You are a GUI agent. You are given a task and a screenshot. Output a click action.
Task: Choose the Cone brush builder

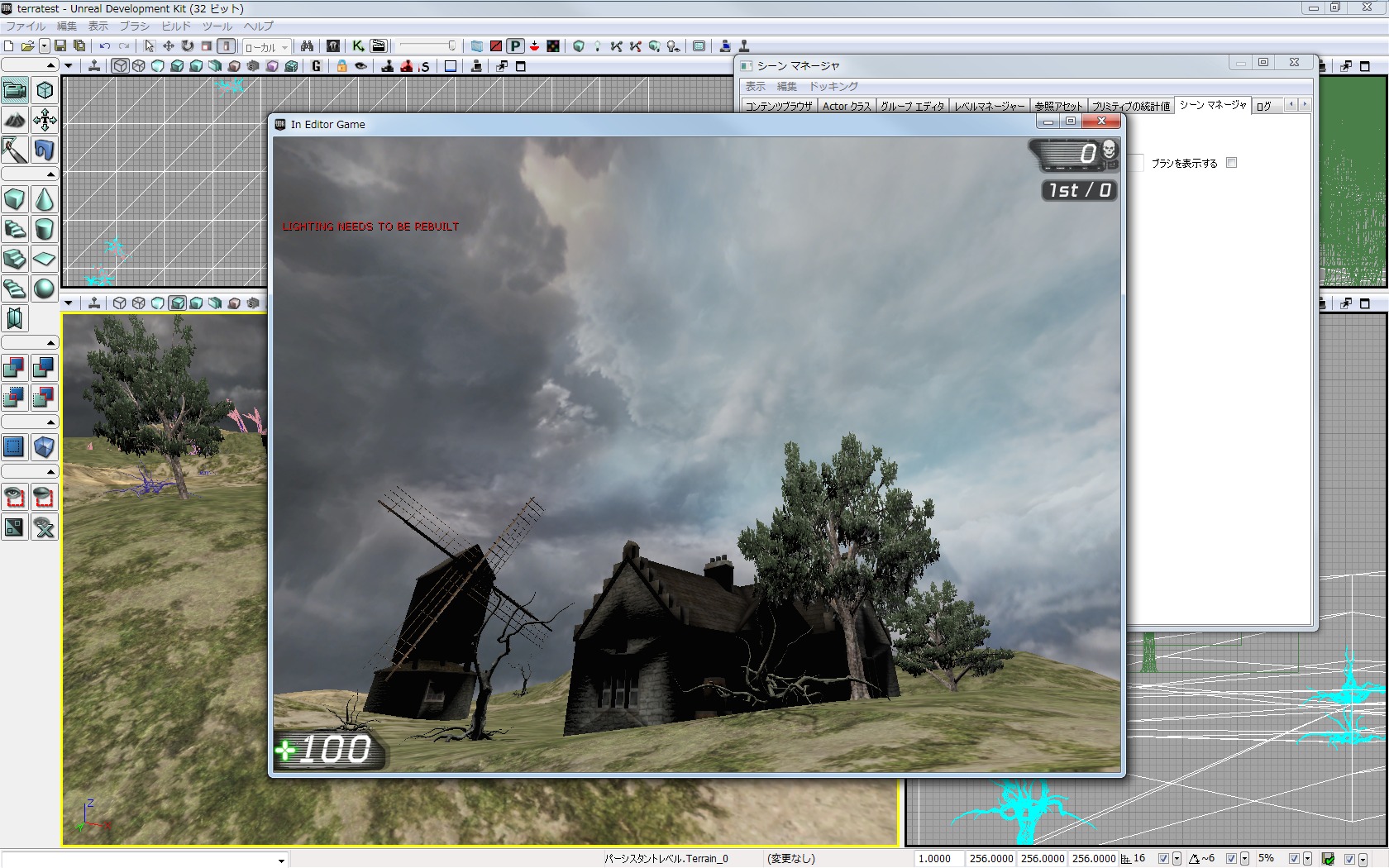[45, 199]
